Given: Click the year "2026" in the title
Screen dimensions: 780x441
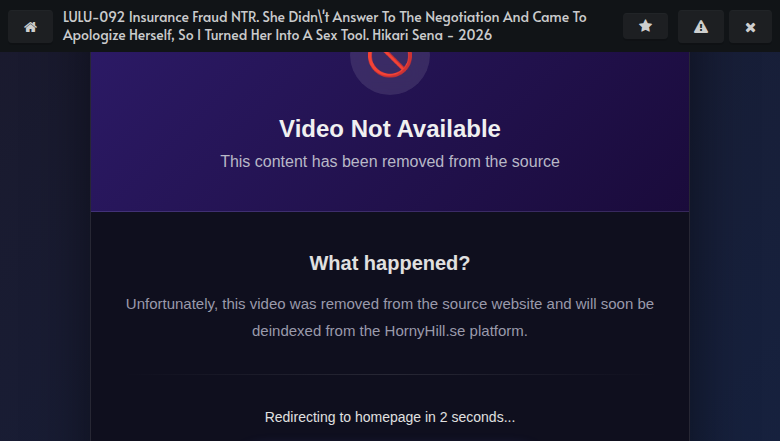Looking at the screenshot, I should coord(475,35).
